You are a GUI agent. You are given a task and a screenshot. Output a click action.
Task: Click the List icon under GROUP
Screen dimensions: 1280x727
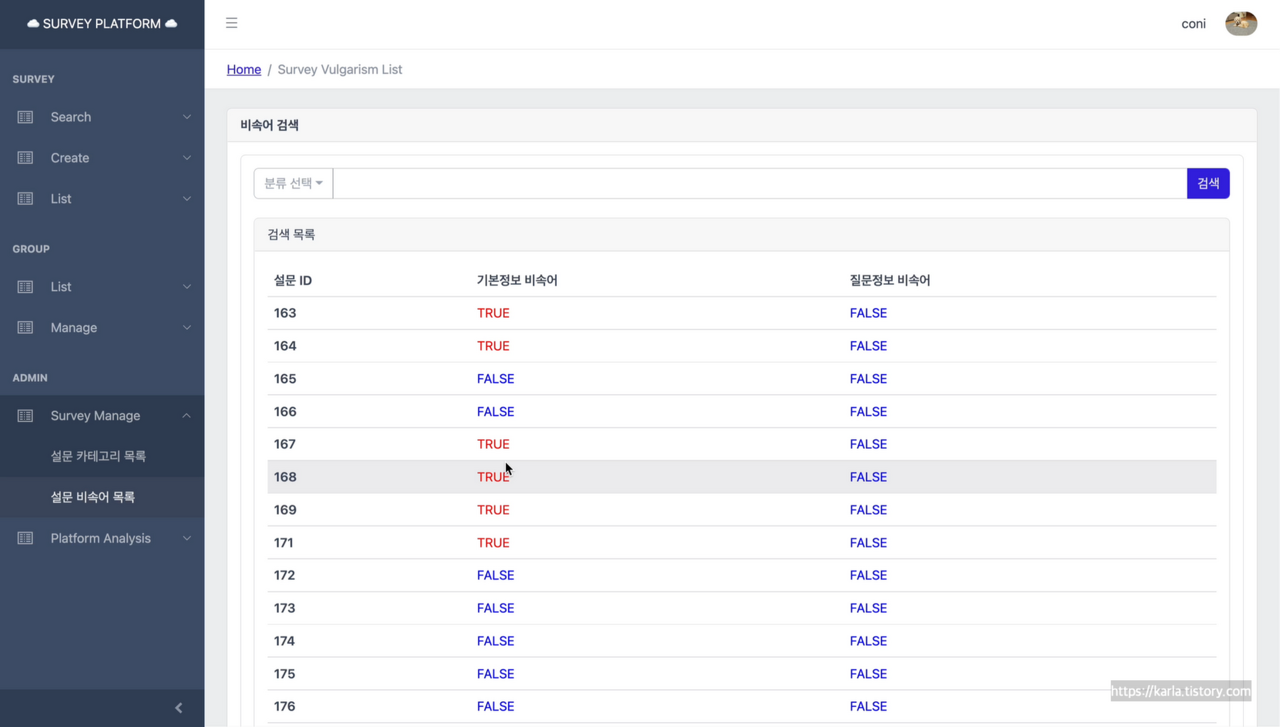(24, 287)
